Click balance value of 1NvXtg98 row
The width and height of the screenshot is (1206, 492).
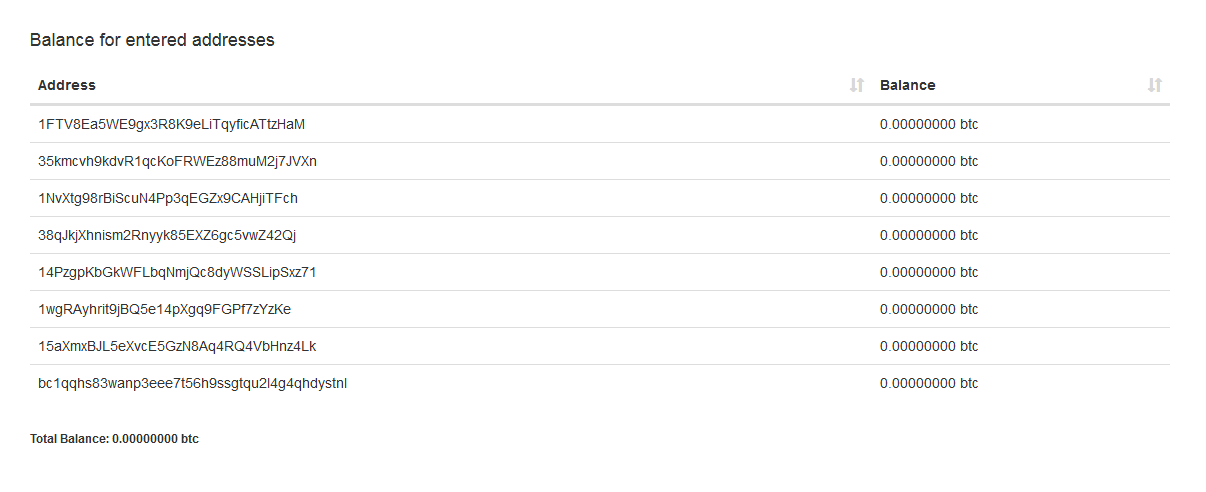click(929, 198)
